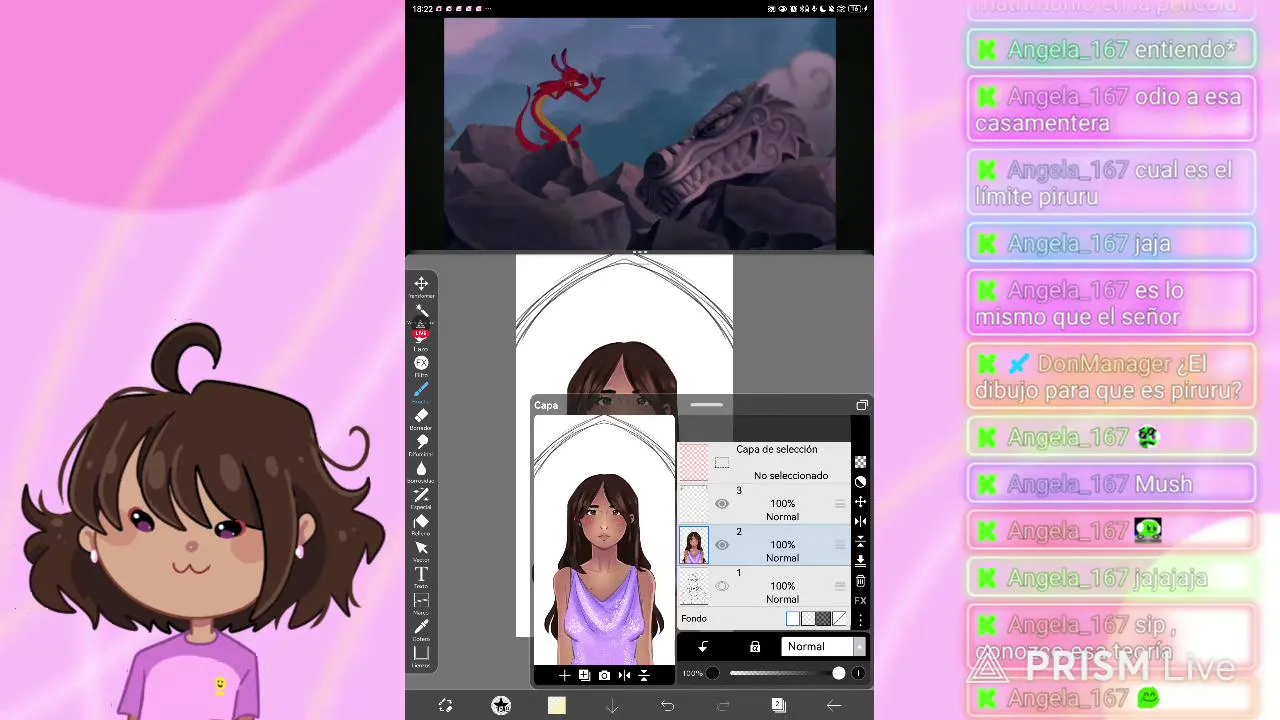Show layer 1 with eye icon

click(722, 586)
